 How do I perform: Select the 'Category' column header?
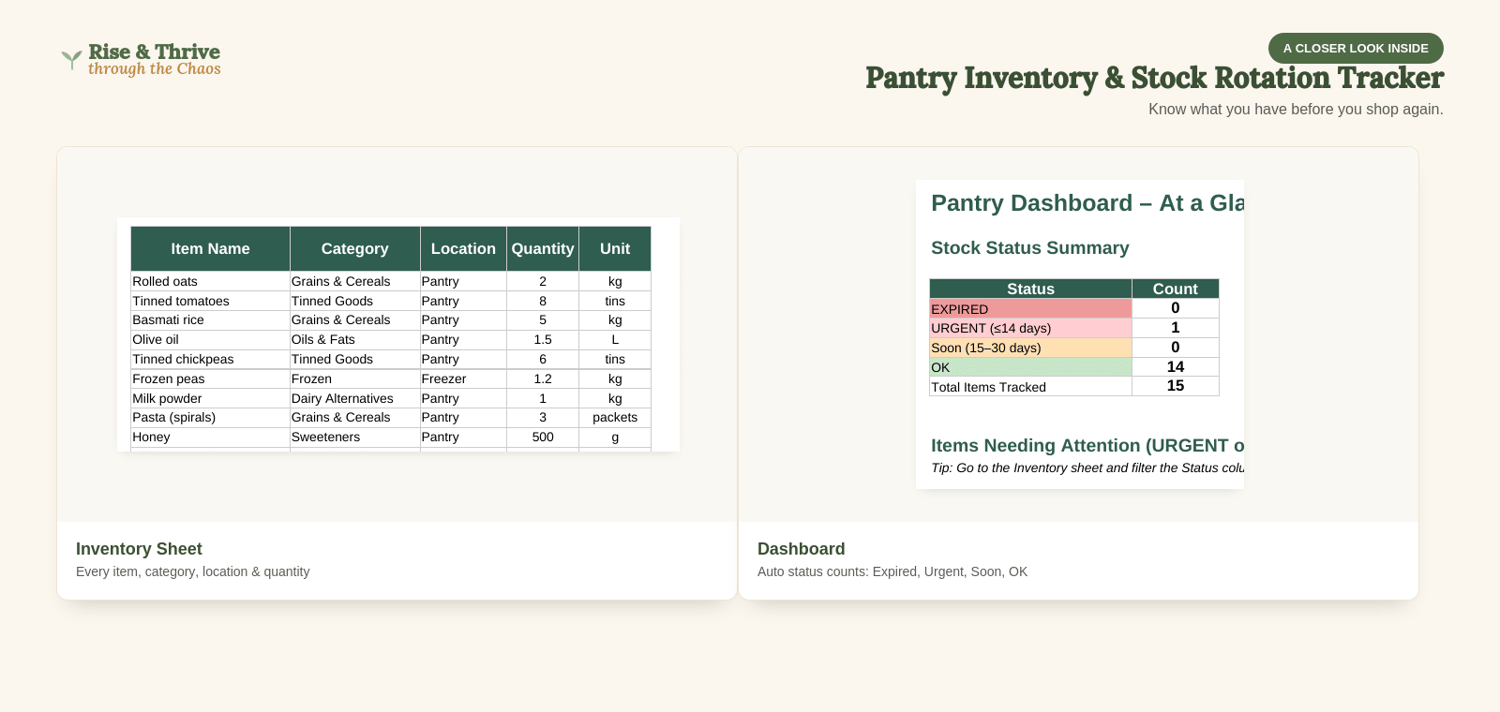coord(355,249)
